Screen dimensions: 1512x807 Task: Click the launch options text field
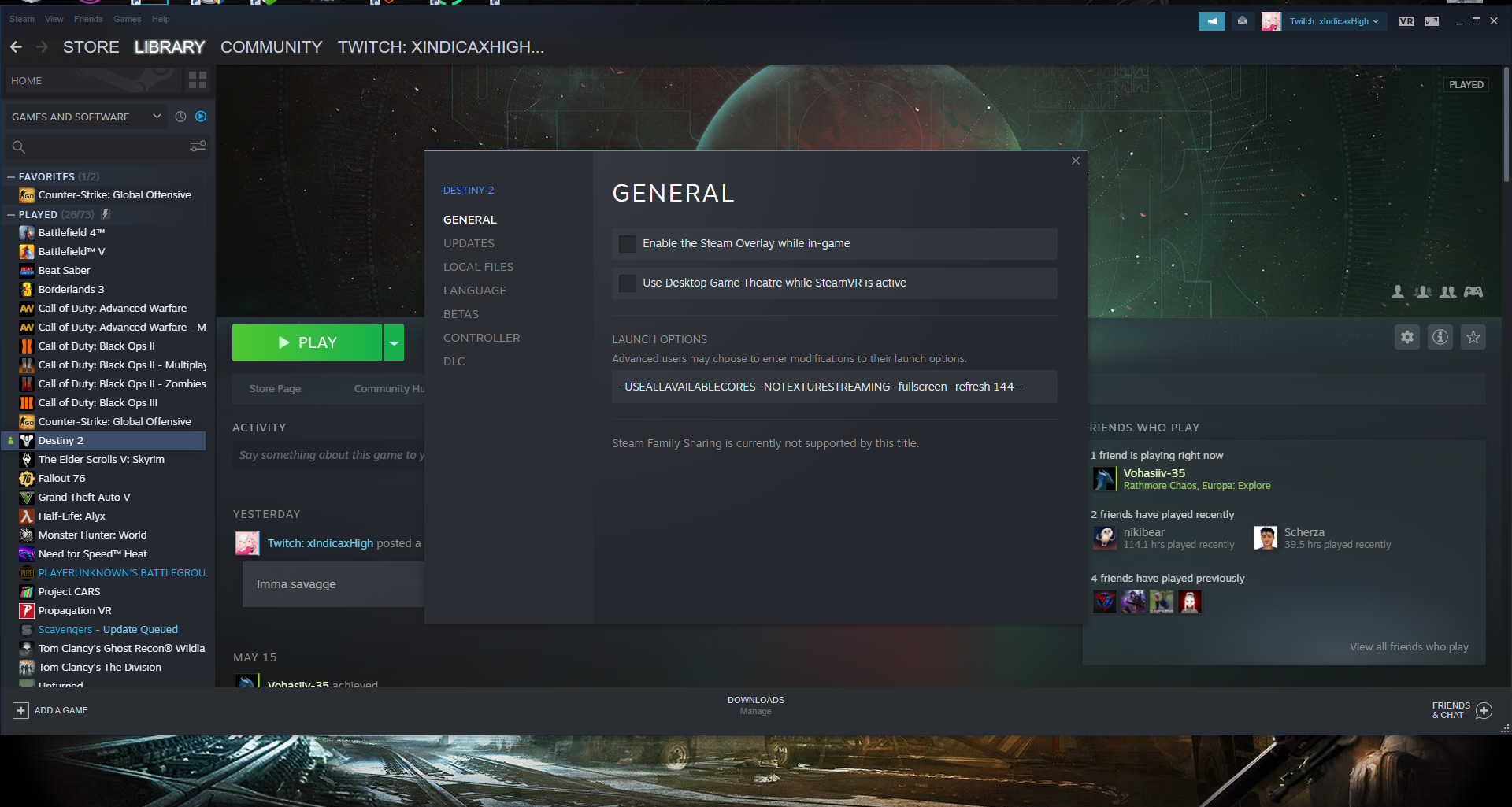click(x=834, y=387)
